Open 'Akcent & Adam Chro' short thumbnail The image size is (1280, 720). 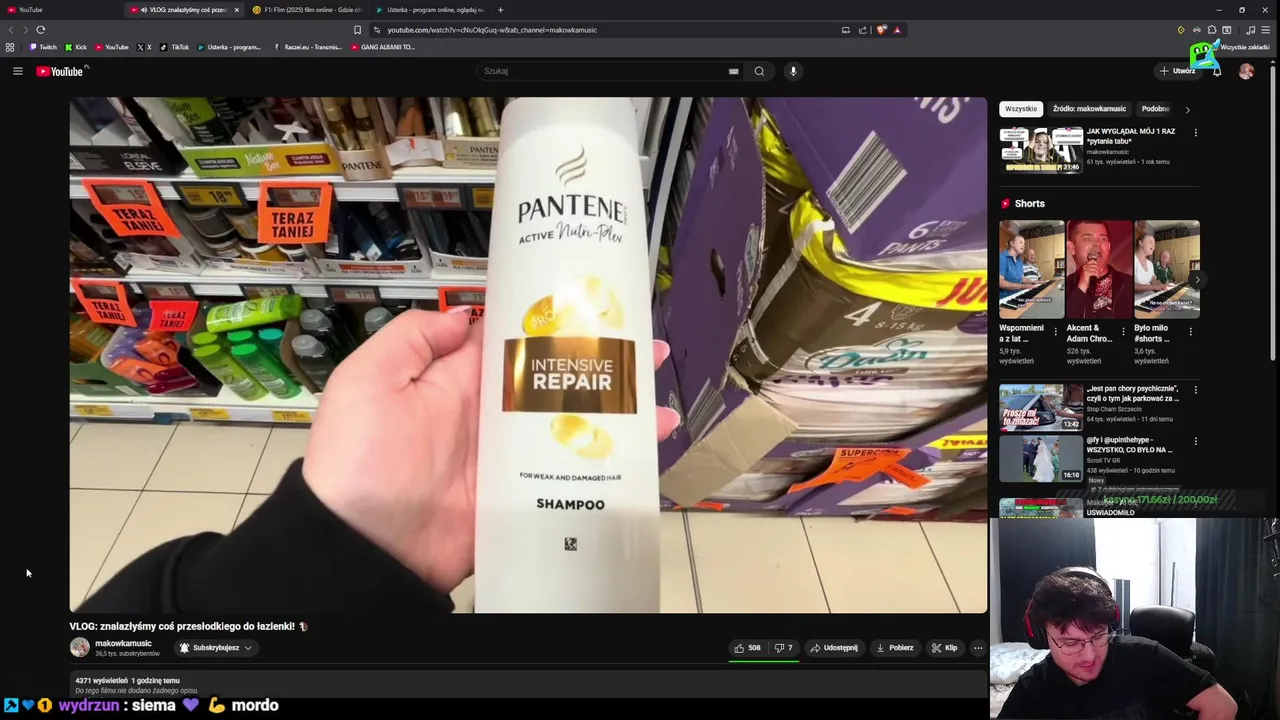[1099, 269]
